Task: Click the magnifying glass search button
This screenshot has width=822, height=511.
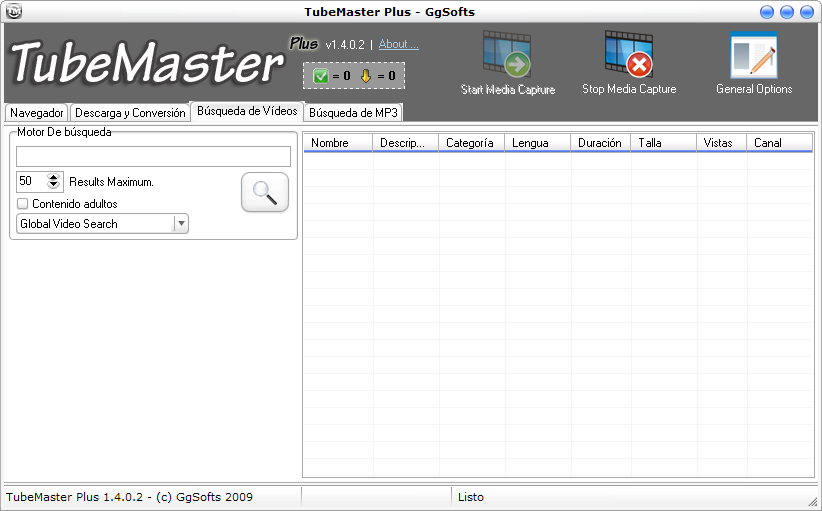Action: pos(265,193)
